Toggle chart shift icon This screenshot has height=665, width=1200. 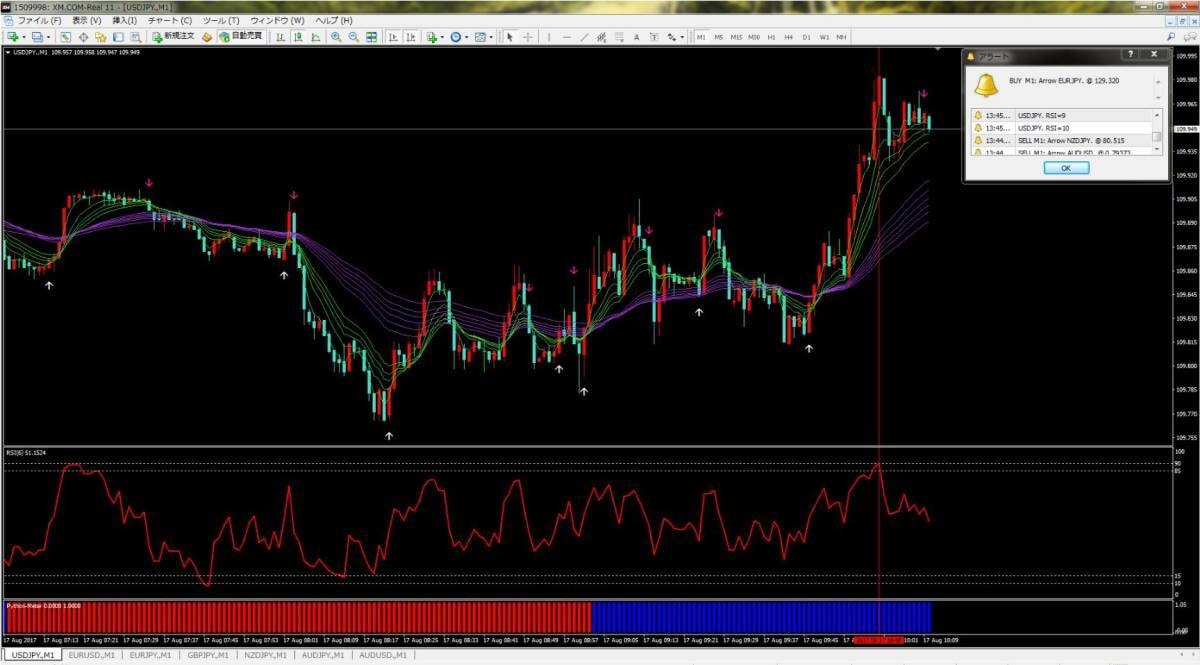pyautogui.click(x=410, y=37)
